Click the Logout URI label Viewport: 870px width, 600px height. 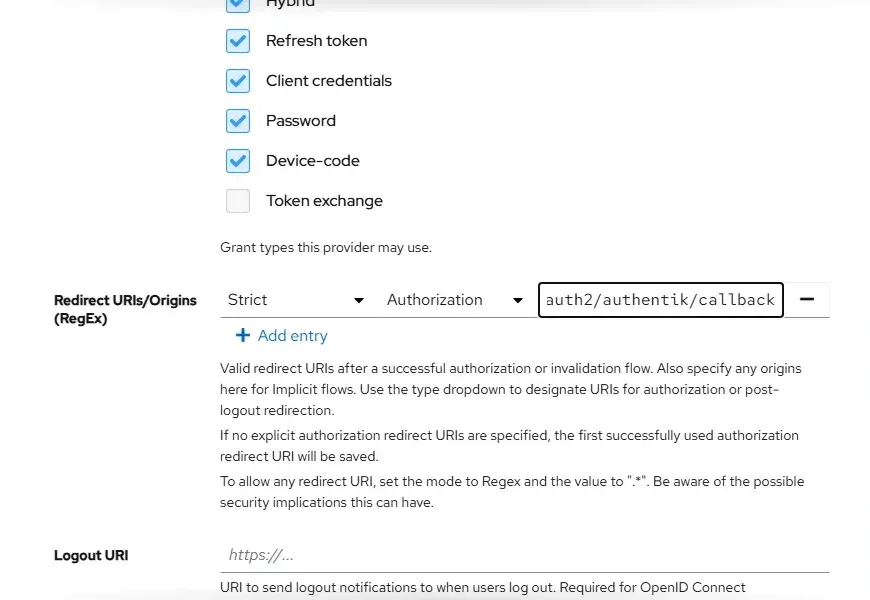point(91,555)
